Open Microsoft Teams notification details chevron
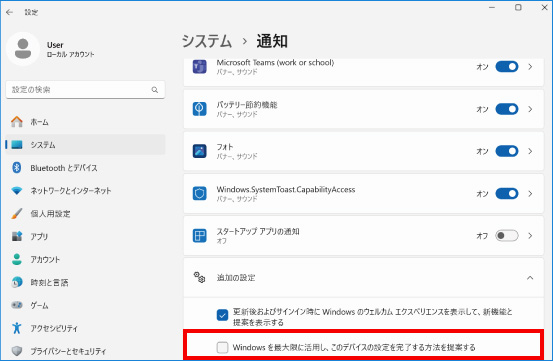Viewport: 553px width, 361px height. click(x=530, y=67)
